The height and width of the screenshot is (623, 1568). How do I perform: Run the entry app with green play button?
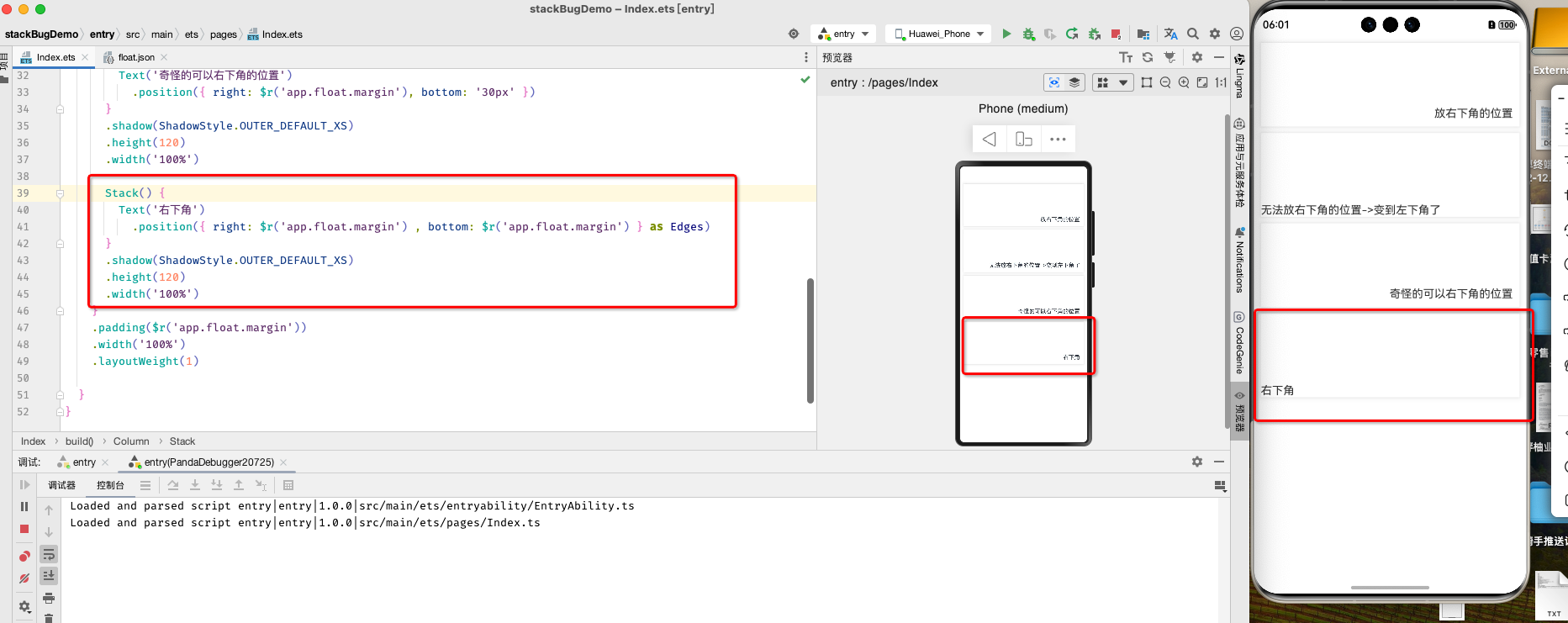click(1006, 34)
